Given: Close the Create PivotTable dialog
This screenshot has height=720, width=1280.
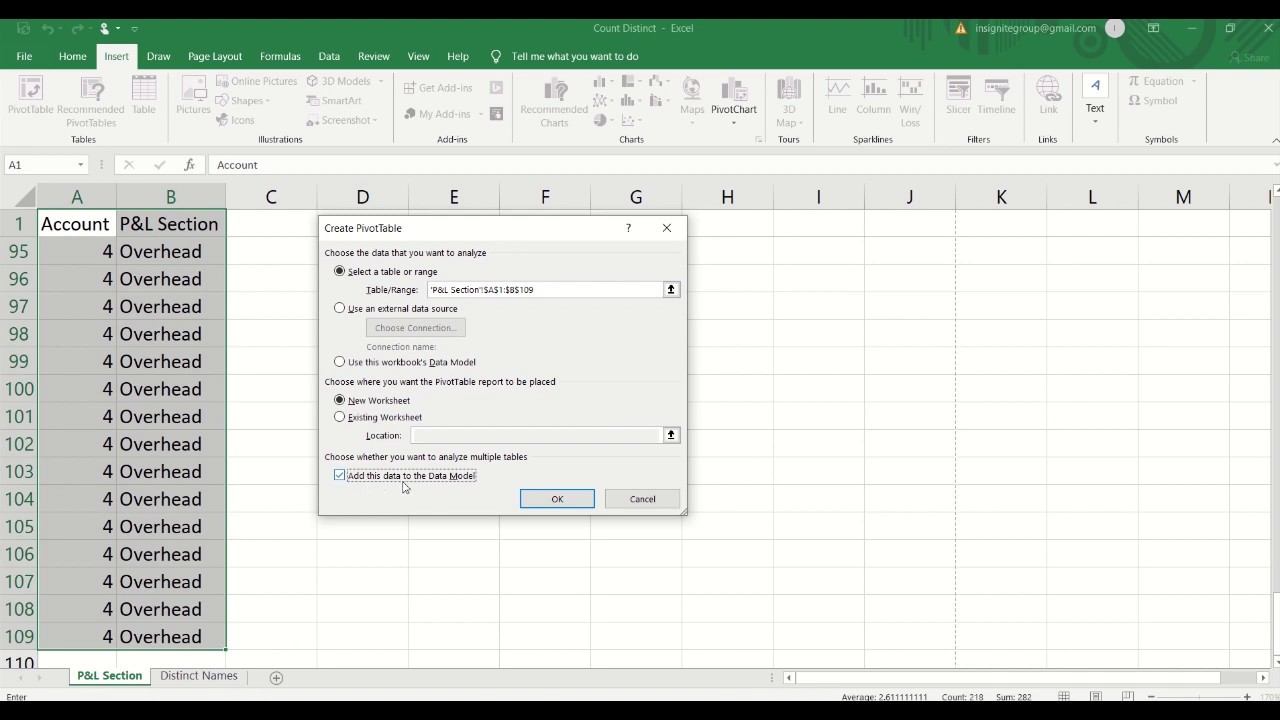Looking at the screenshot, I should pos(667,228).
